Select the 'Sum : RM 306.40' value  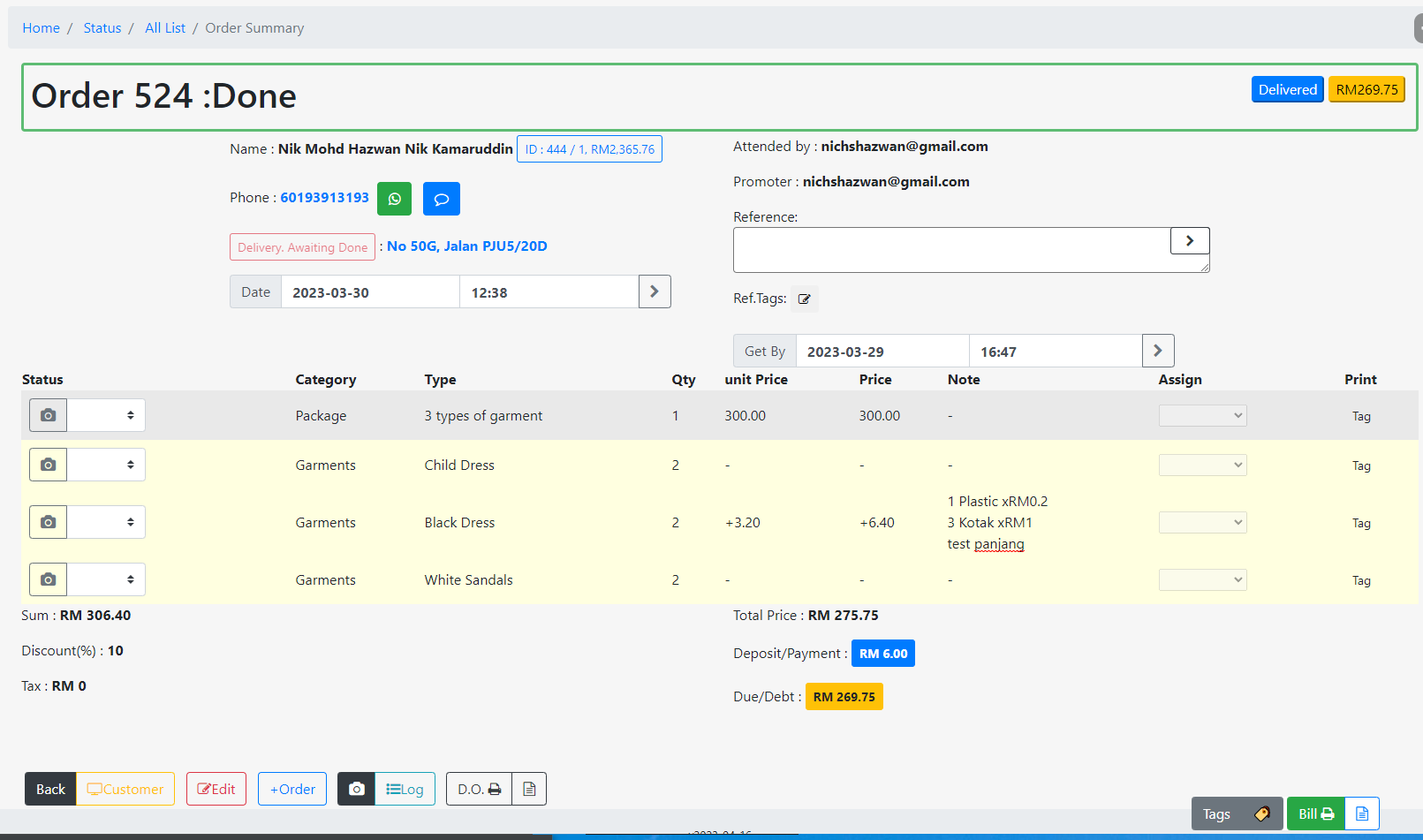coord(76,616)
